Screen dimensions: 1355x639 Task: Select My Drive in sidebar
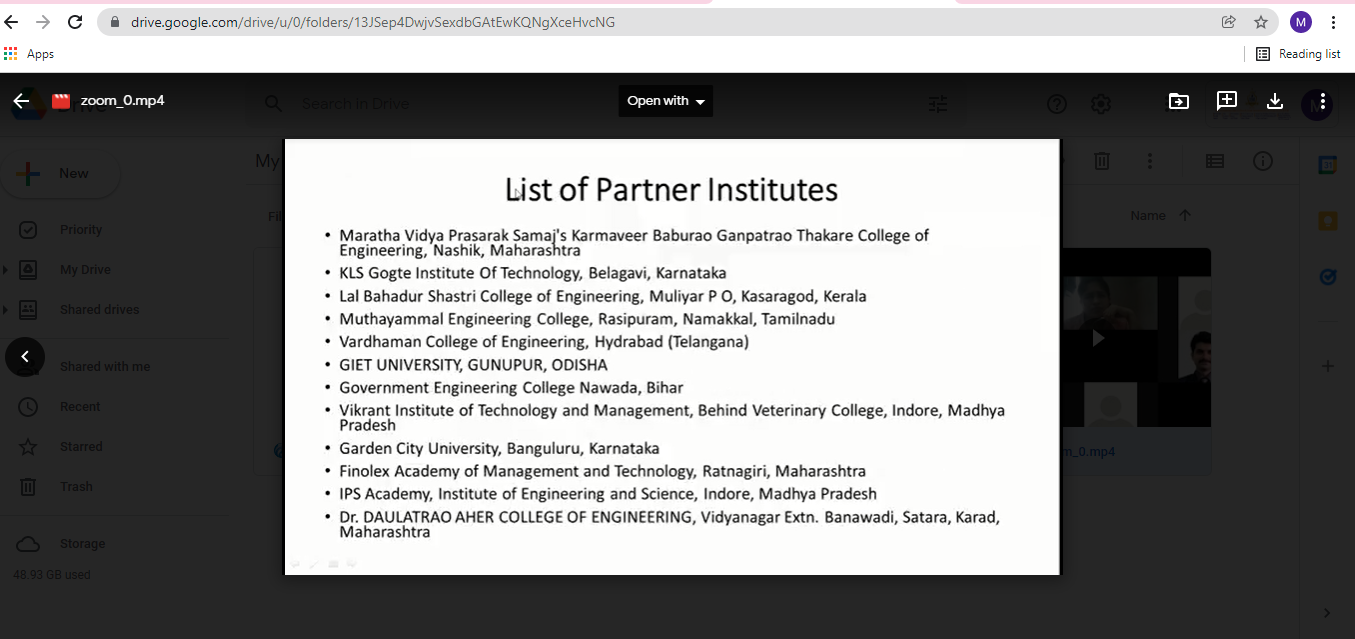click(x=85, y=270)
